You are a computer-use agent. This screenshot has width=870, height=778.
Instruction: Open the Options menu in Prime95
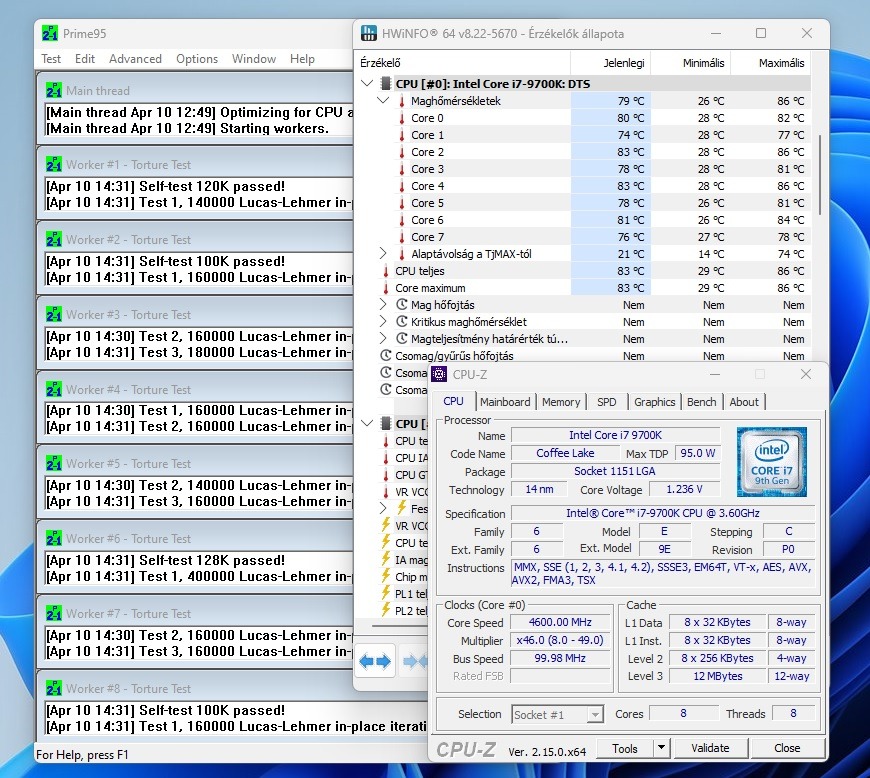pos(197,59)
